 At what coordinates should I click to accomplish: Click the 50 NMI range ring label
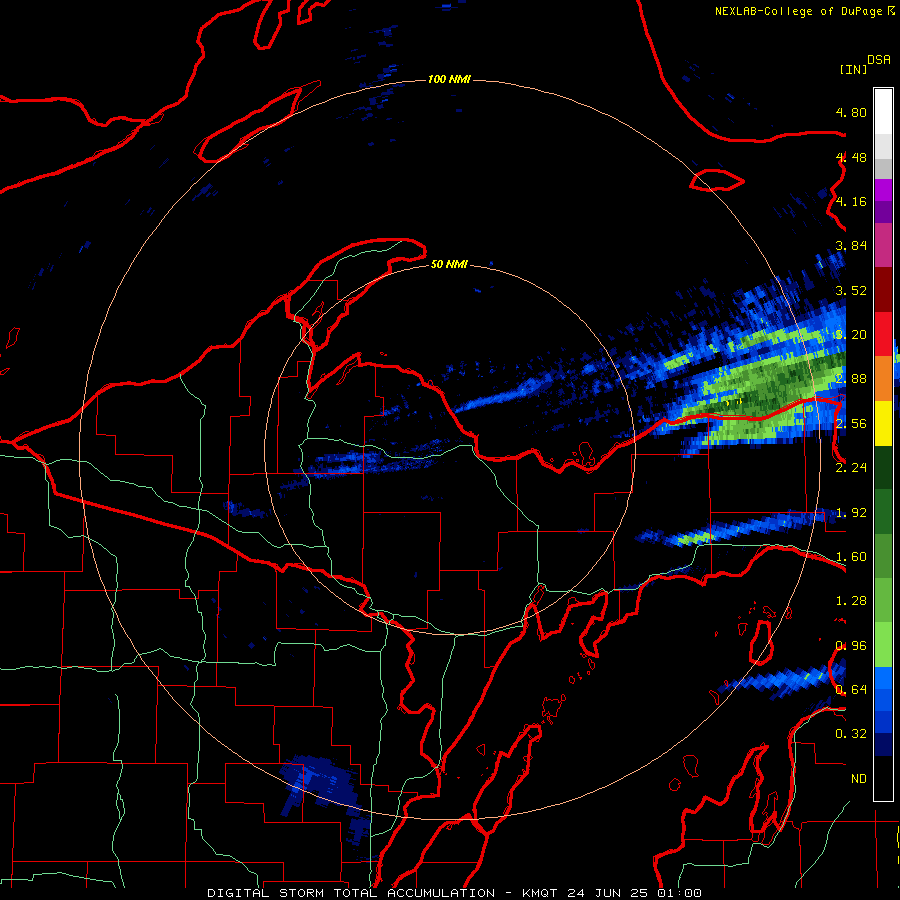click(449, 264)
